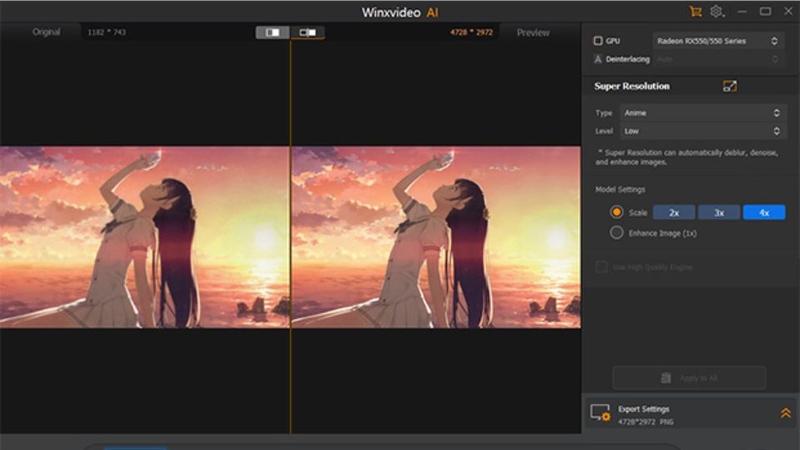
Task: Click the Apply to All button
Action: (x=689, y=378)
